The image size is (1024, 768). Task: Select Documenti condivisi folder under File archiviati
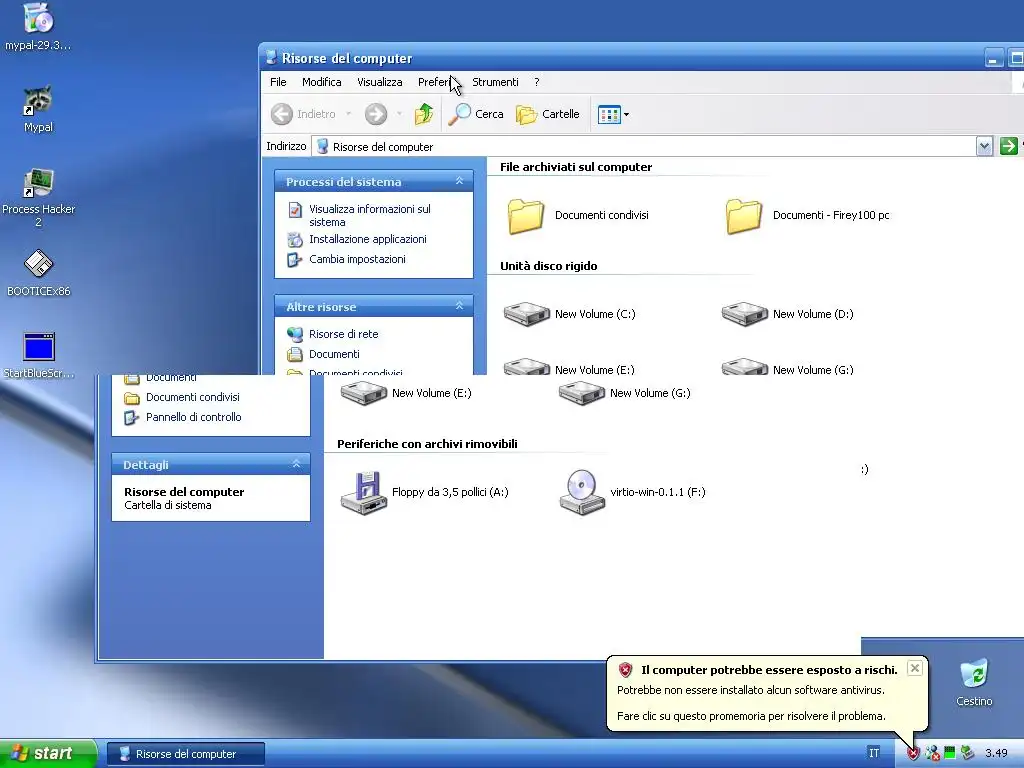click(x=578, y=216)
